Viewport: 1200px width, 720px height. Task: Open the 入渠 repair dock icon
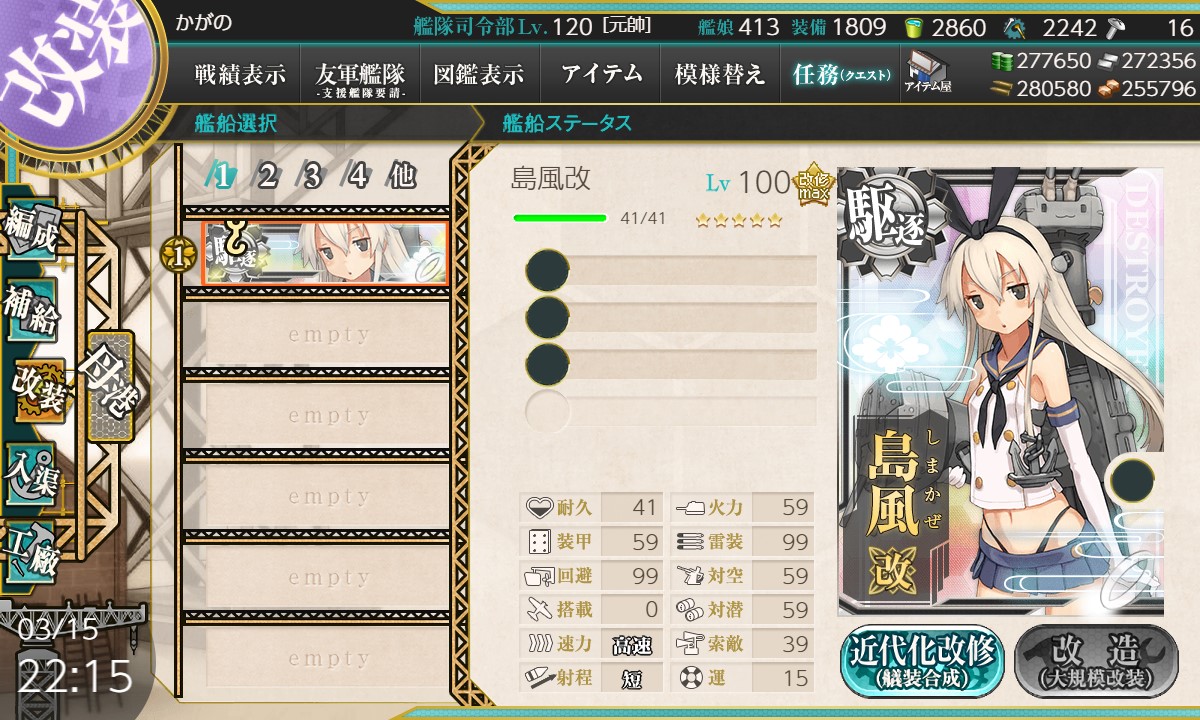[31, 469]
